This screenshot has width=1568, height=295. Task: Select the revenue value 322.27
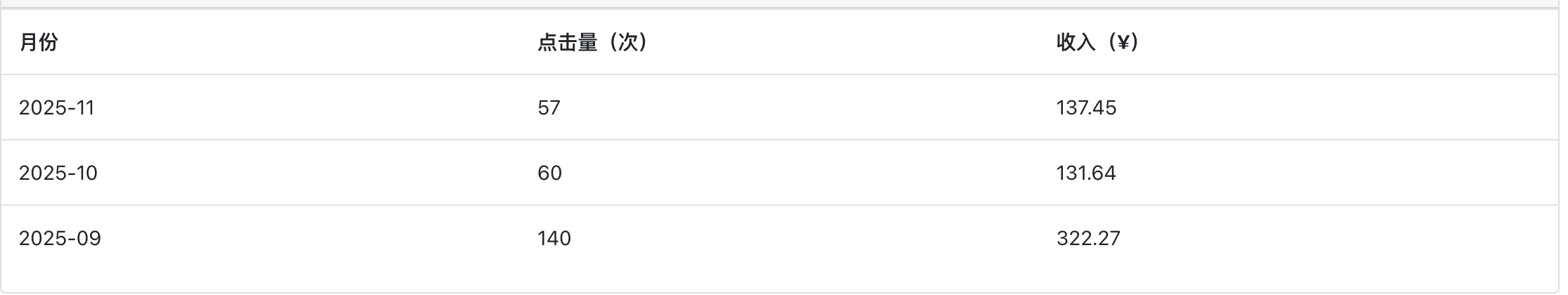(1088, 239)
